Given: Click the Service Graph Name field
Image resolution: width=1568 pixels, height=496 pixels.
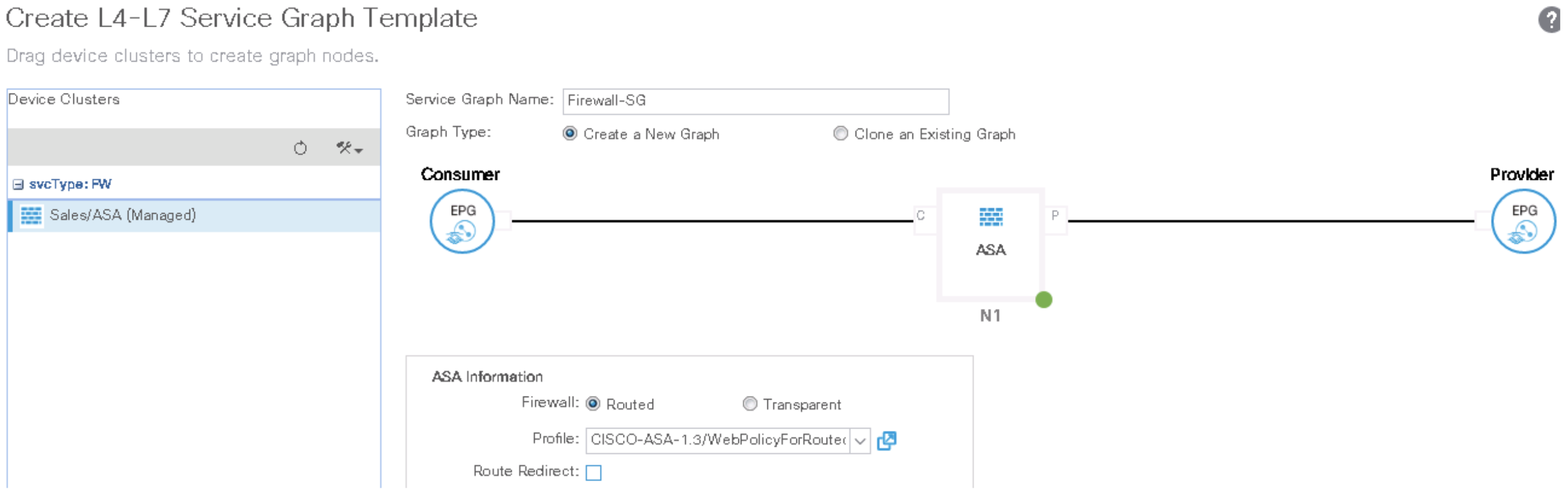Looking at the screenshot, I should [755, 101].
